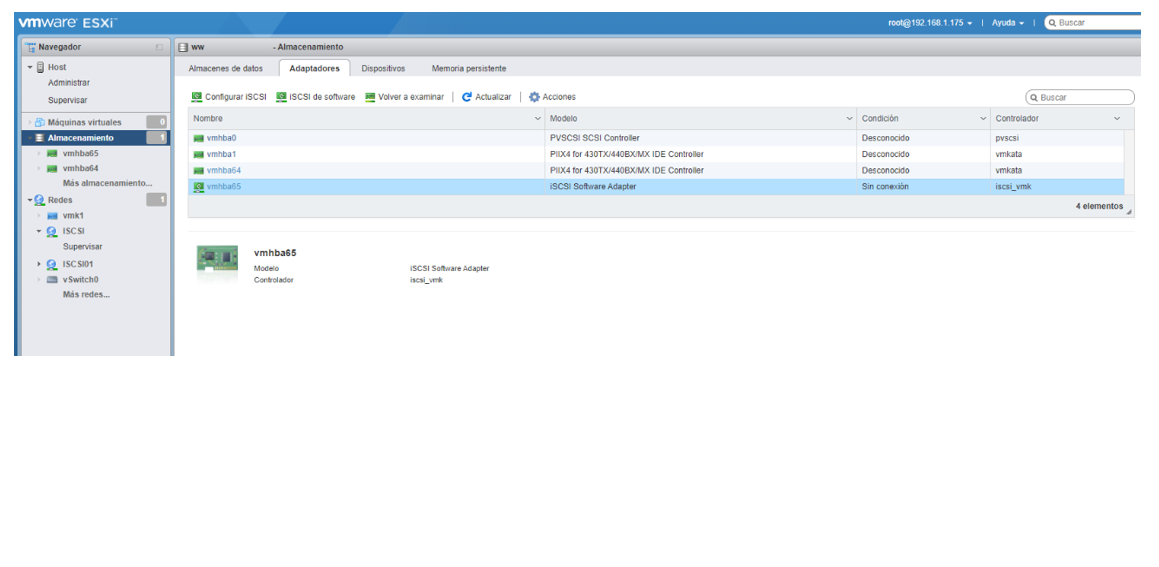The width and height of the screenshot is (1159, 567).
Task: Open the Memoria persistente tab
Action: [x=469, y=68]
